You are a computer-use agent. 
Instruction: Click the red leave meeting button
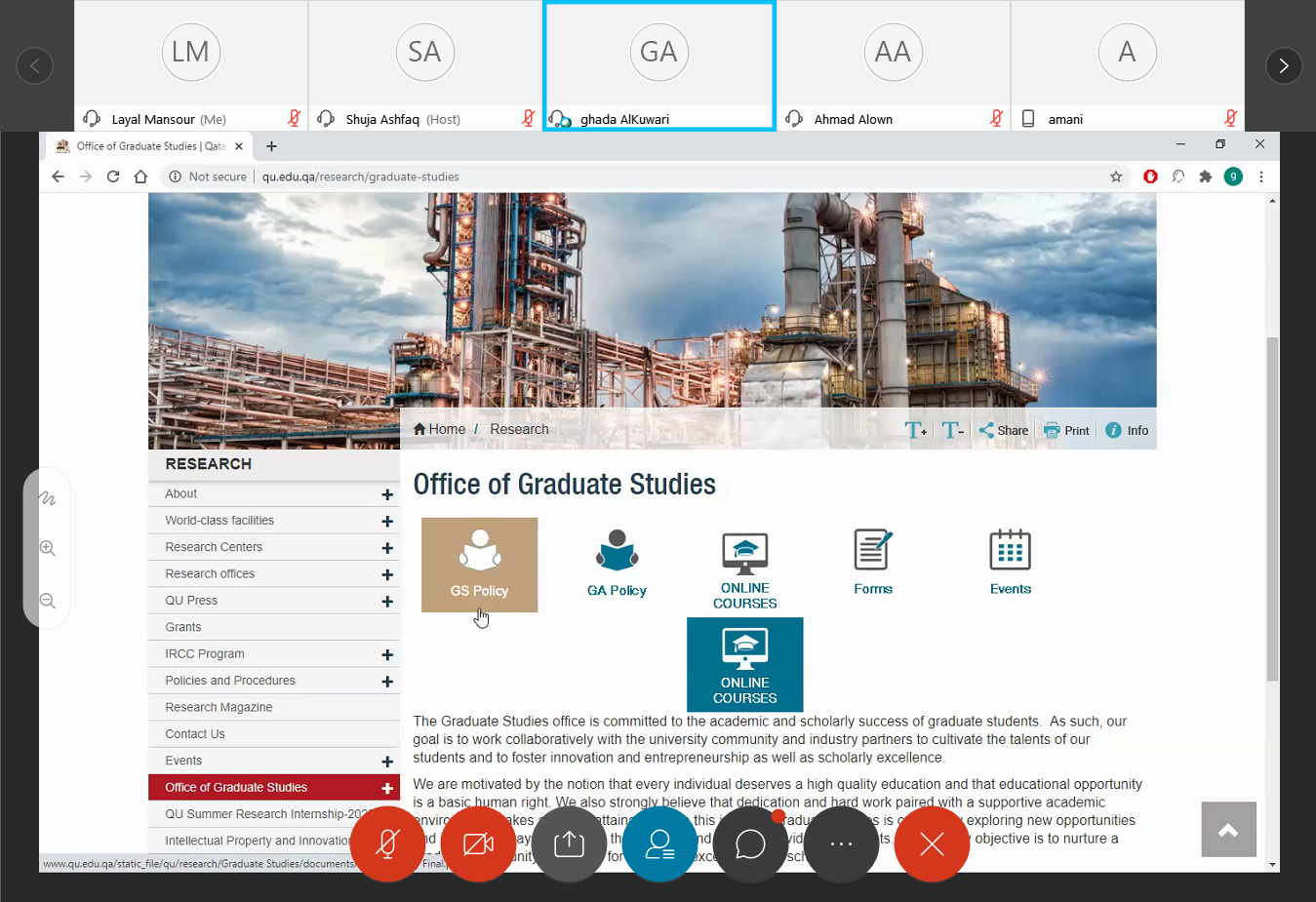tap(932, 844)
